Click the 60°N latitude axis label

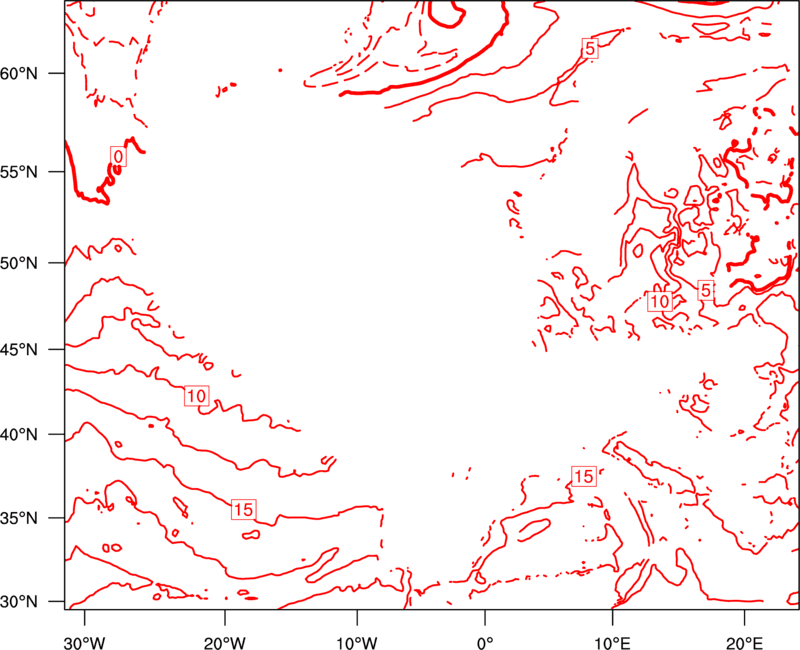coord(19,73)
